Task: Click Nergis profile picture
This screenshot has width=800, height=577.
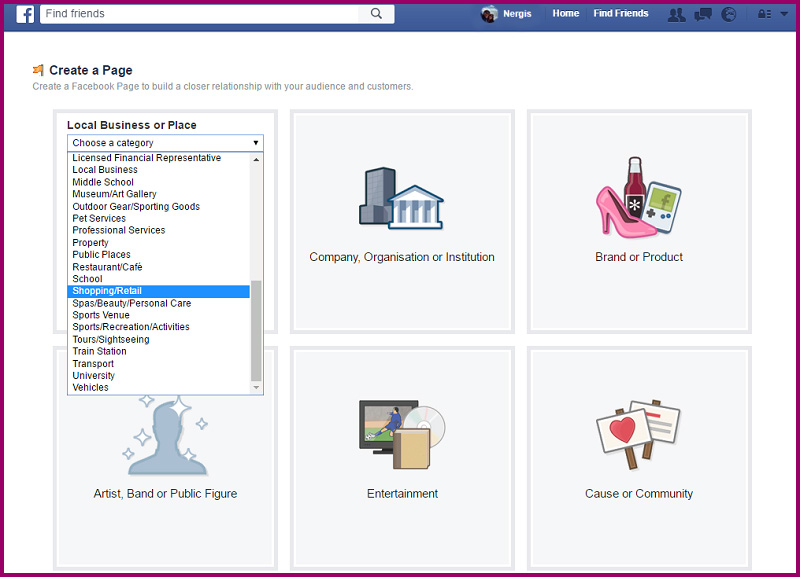Action: pos(489,14)
